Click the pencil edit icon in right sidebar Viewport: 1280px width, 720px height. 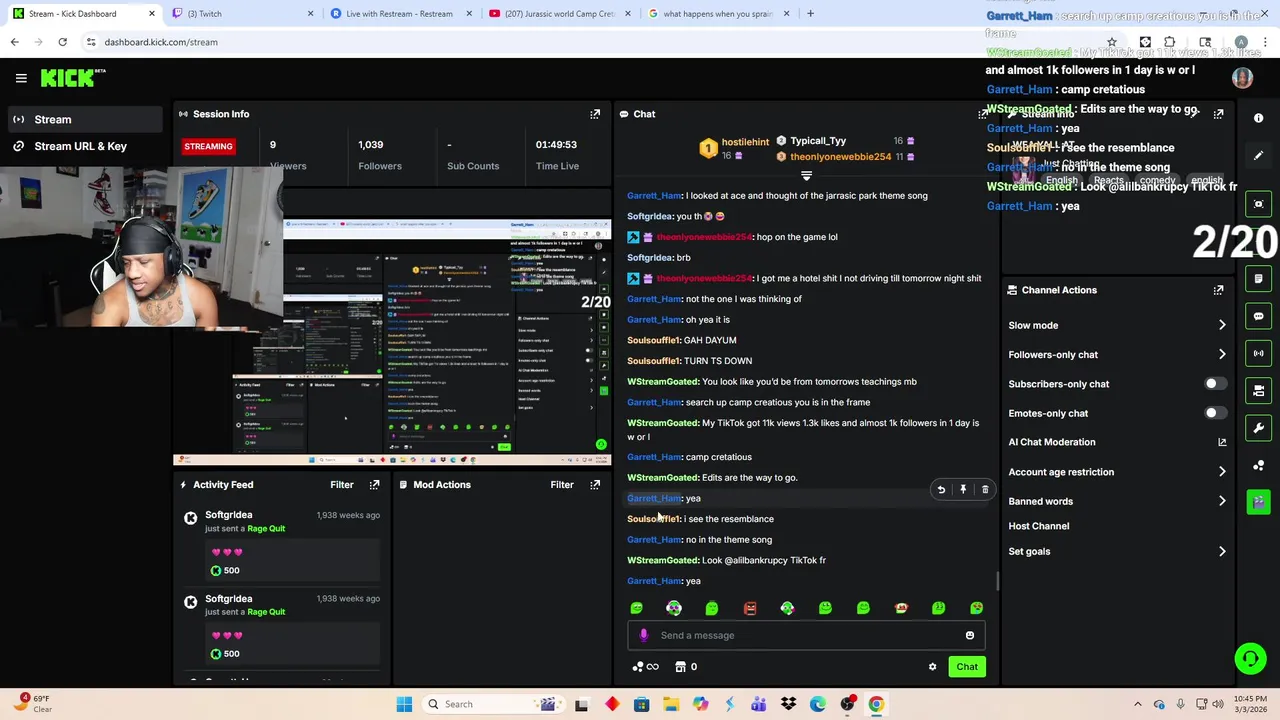[x=1259, y=155]
